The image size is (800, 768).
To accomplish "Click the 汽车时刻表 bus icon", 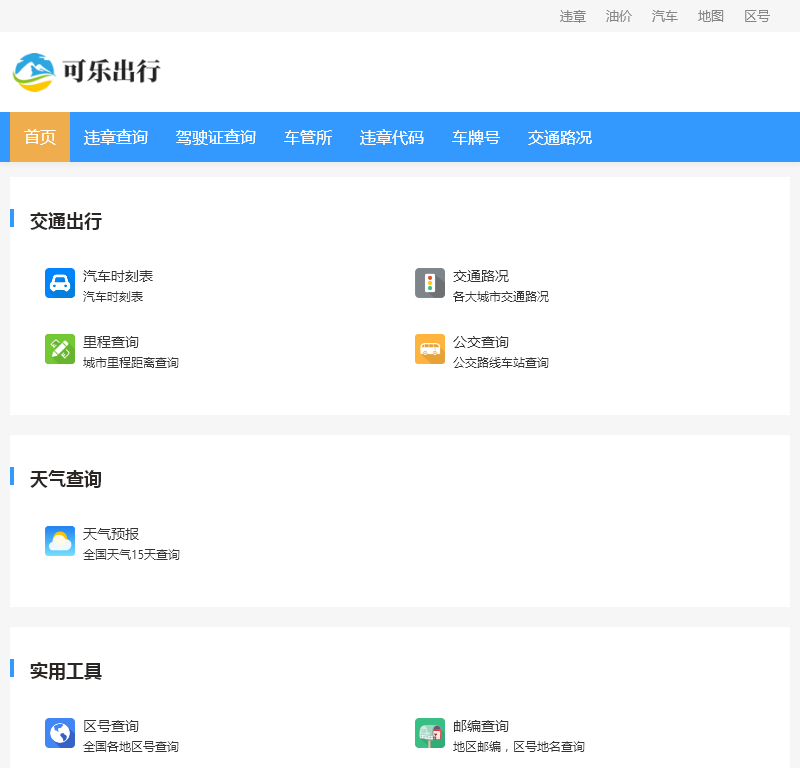I will (59, 283).
